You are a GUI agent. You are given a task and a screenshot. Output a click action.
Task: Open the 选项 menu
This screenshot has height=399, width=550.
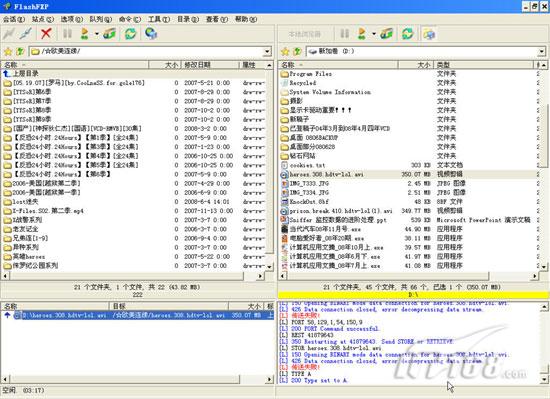[72, 19]
